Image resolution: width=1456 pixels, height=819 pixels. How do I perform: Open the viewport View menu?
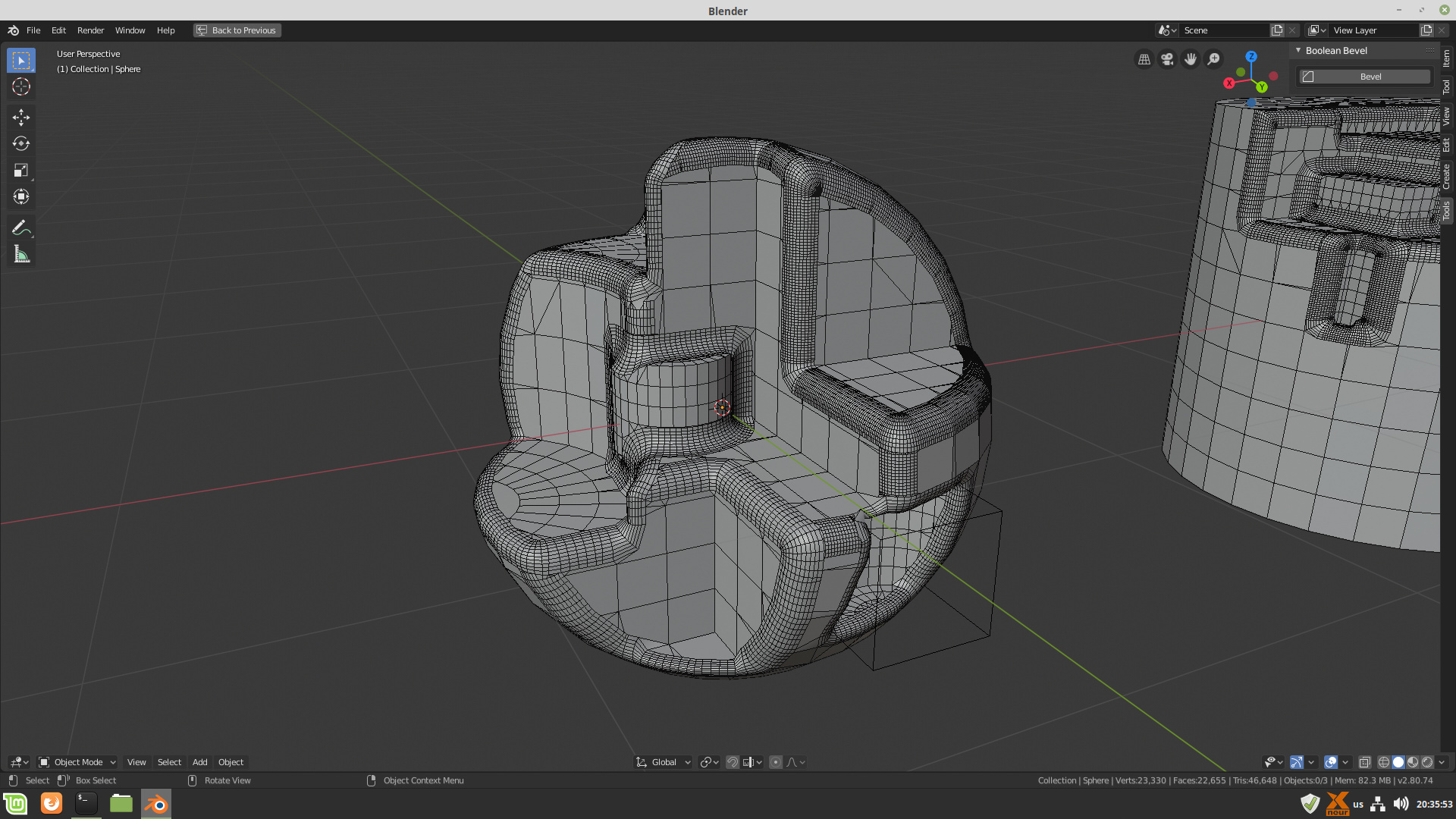pyautogui.click(x=136, y=762)
